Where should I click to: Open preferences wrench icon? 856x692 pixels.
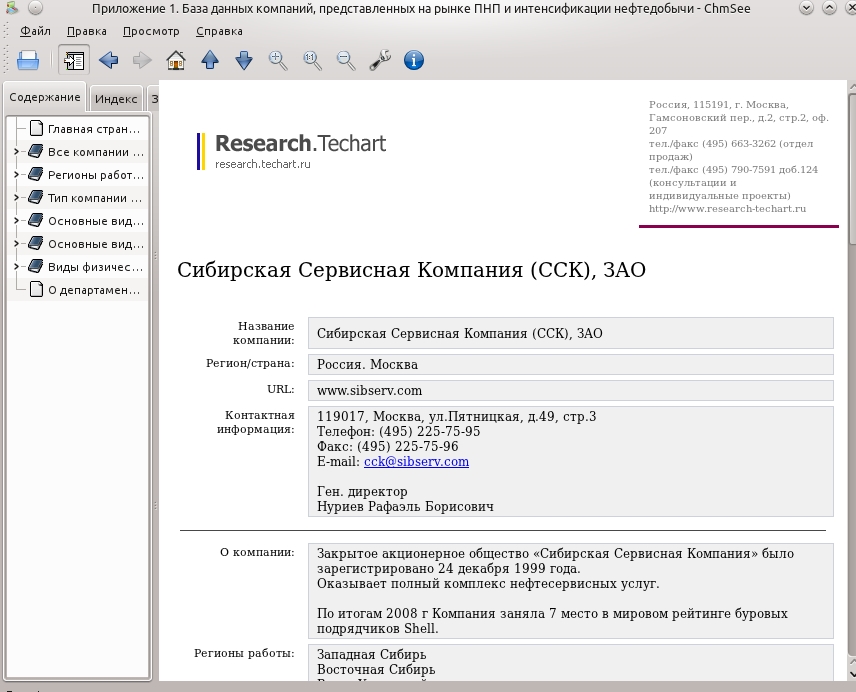tap(380, 60)
